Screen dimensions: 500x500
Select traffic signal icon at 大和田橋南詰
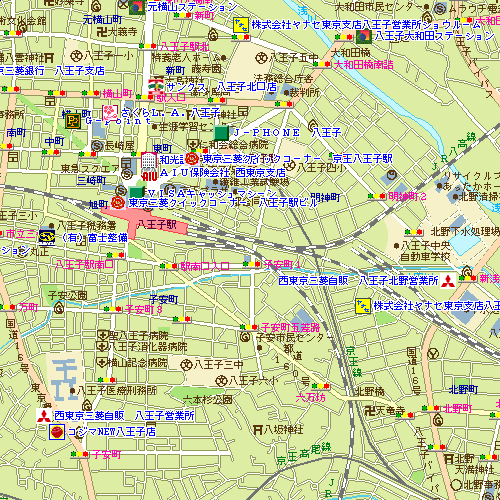pyautogui.click(x=322, y=64)
